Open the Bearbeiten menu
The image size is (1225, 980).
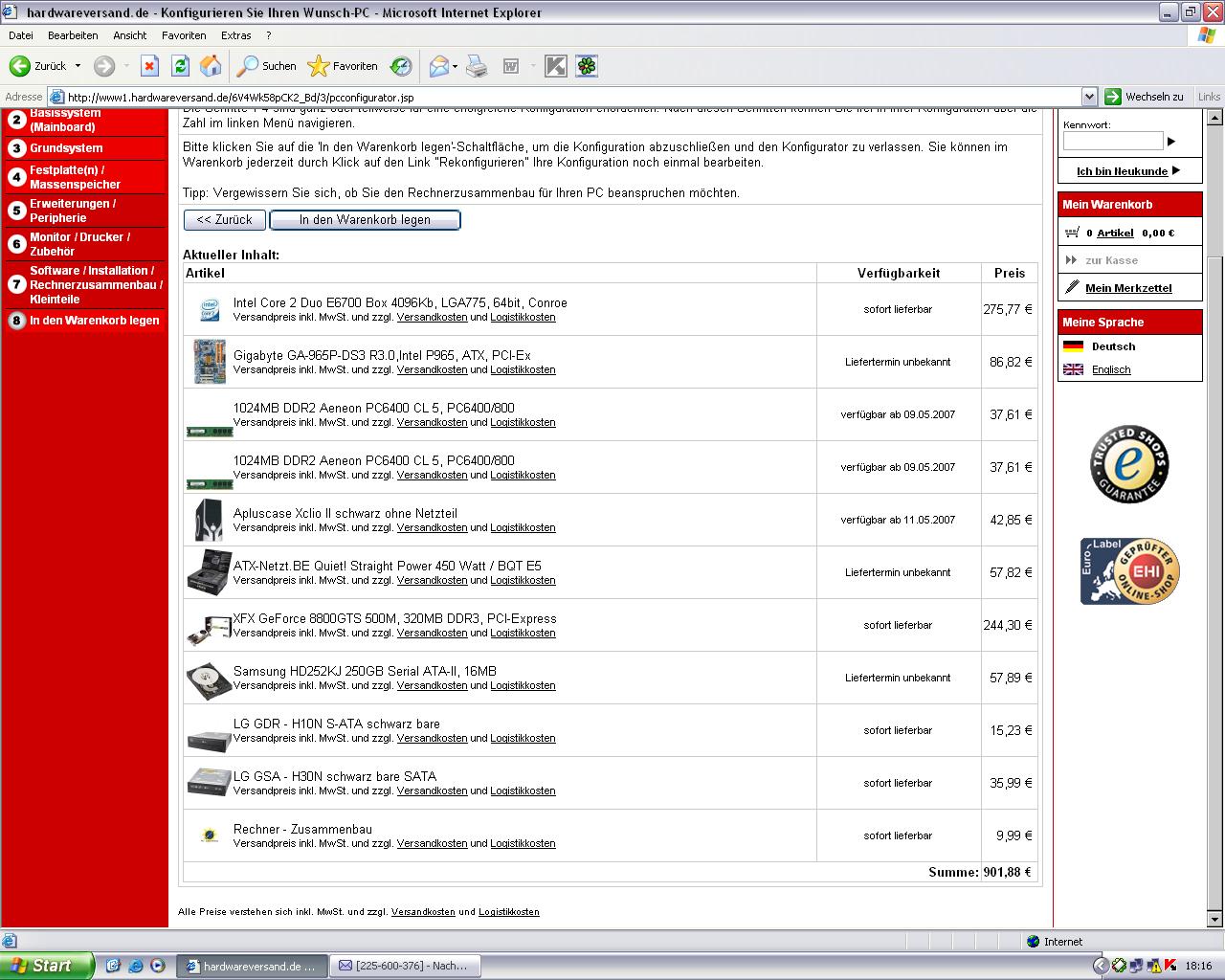pyautogui.click(x=73, y=35)
